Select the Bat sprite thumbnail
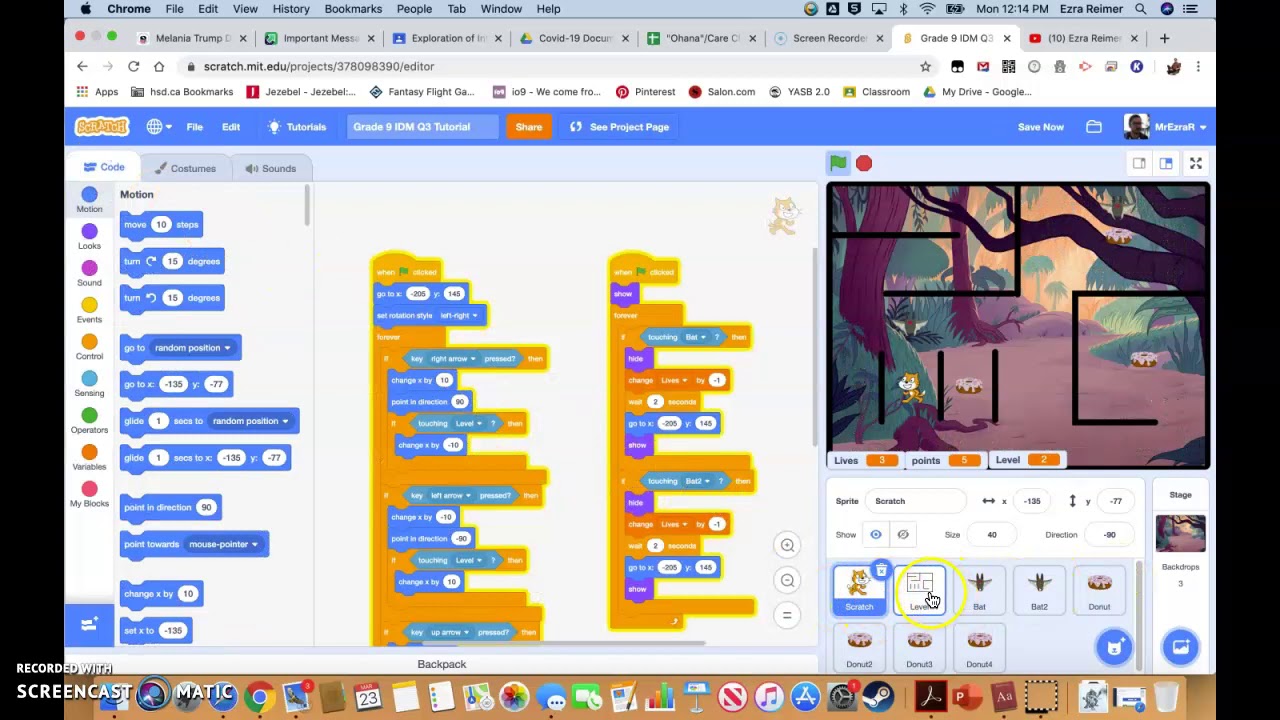The image size is (1280, 720). (x=979, y=589)
